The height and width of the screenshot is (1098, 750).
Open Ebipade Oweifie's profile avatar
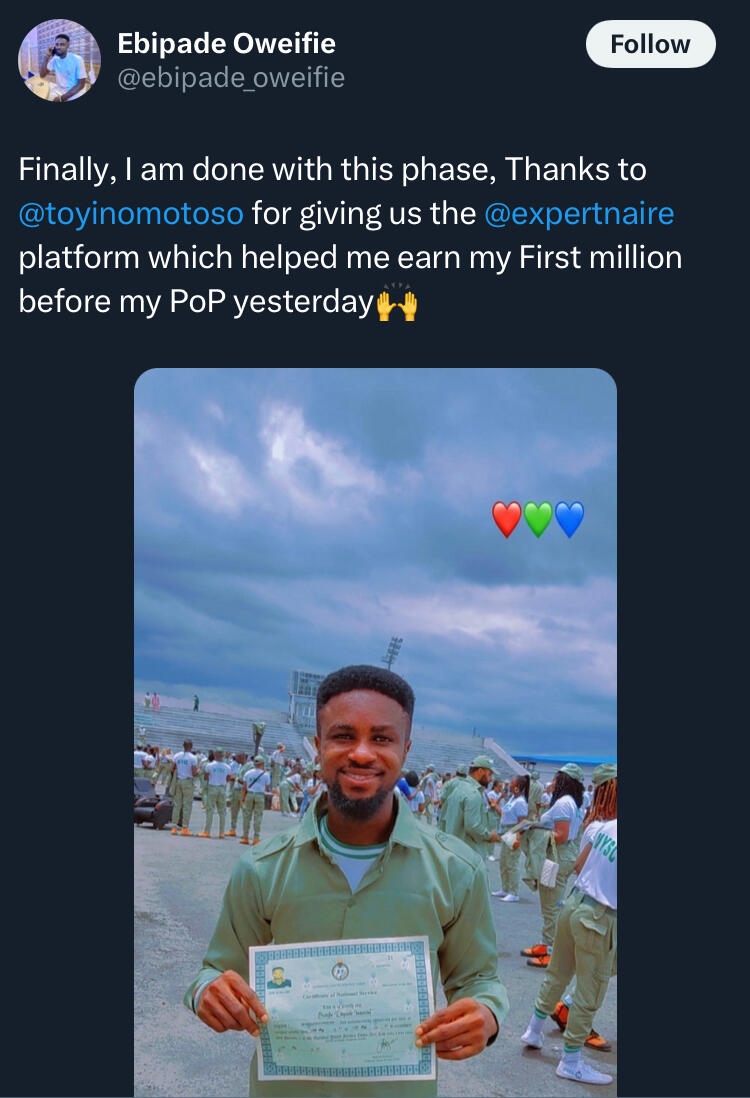tap(59, 61)
